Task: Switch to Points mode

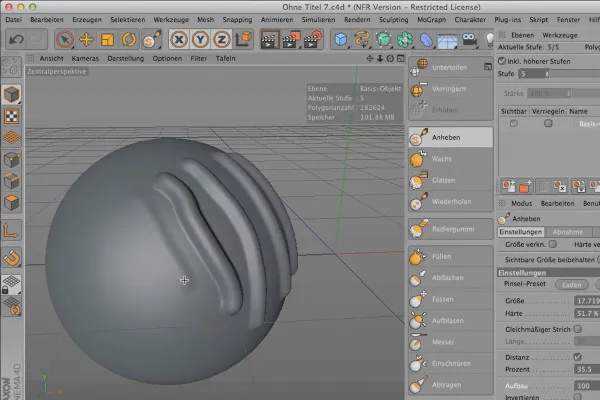Action: click(x=11, y=159)
